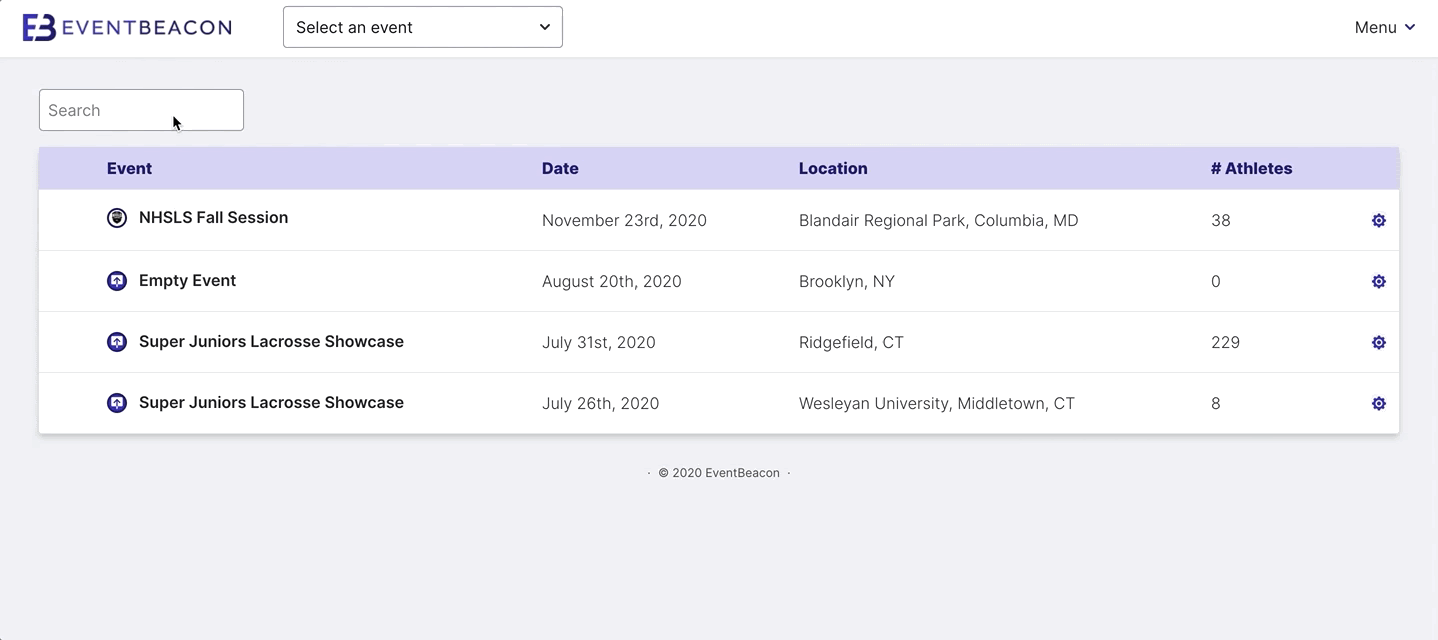Open Super Juniors Lacrosse Showcase in Wesleyan row

[271, 403]
